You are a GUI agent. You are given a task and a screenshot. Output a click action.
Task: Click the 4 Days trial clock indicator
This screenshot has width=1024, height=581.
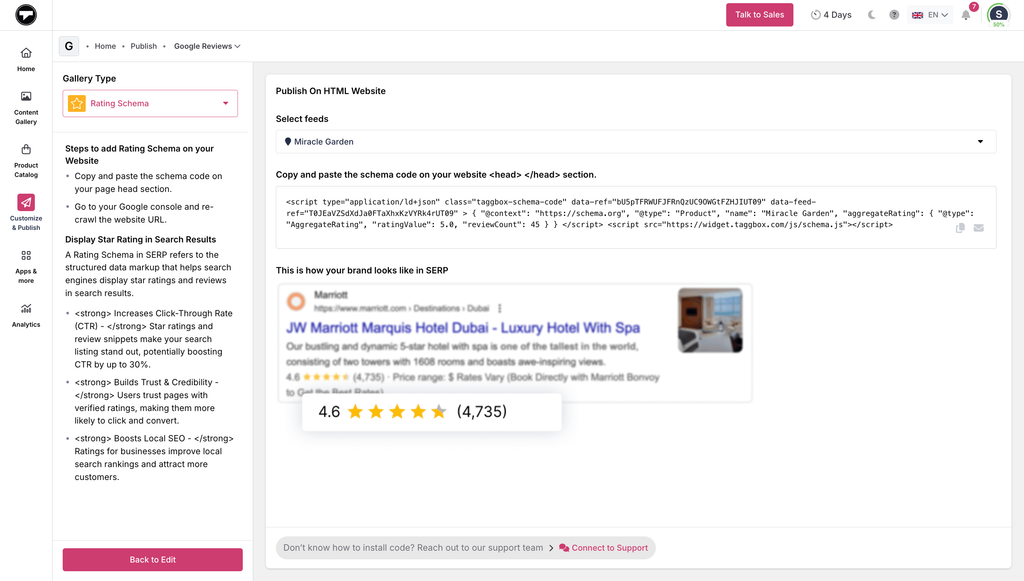[831, 14]
